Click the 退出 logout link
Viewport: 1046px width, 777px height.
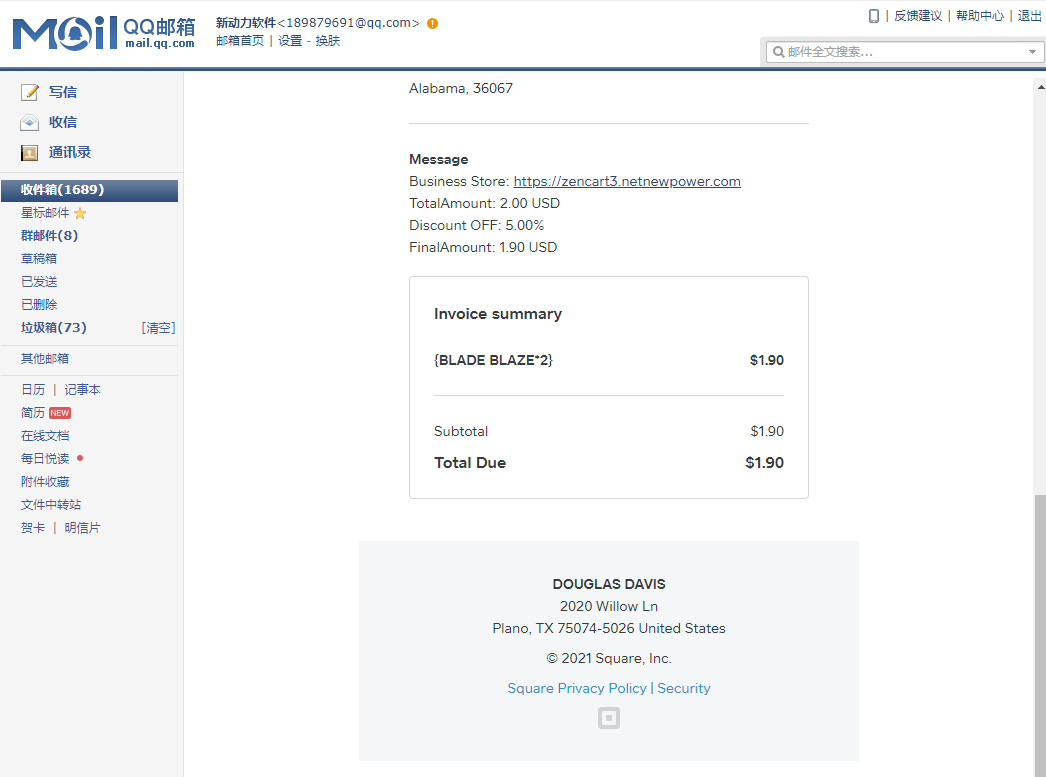[1029, 16]
